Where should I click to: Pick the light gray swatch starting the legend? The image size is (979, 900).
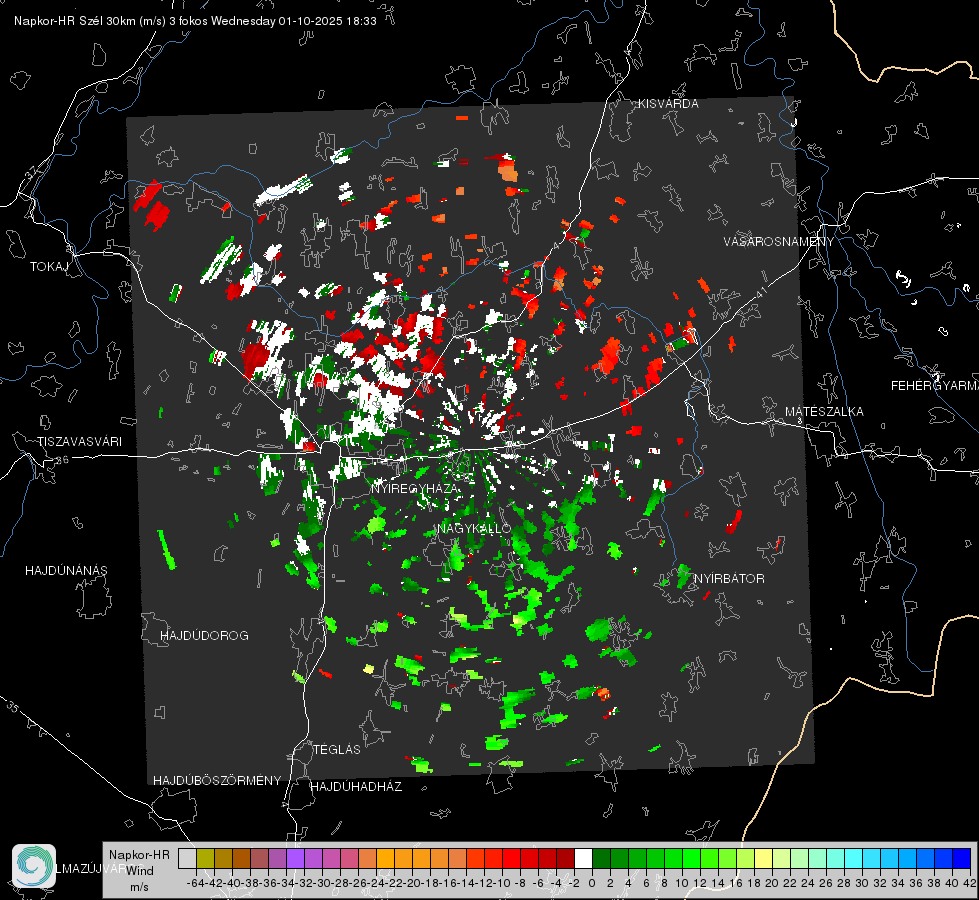pos(187,858)
